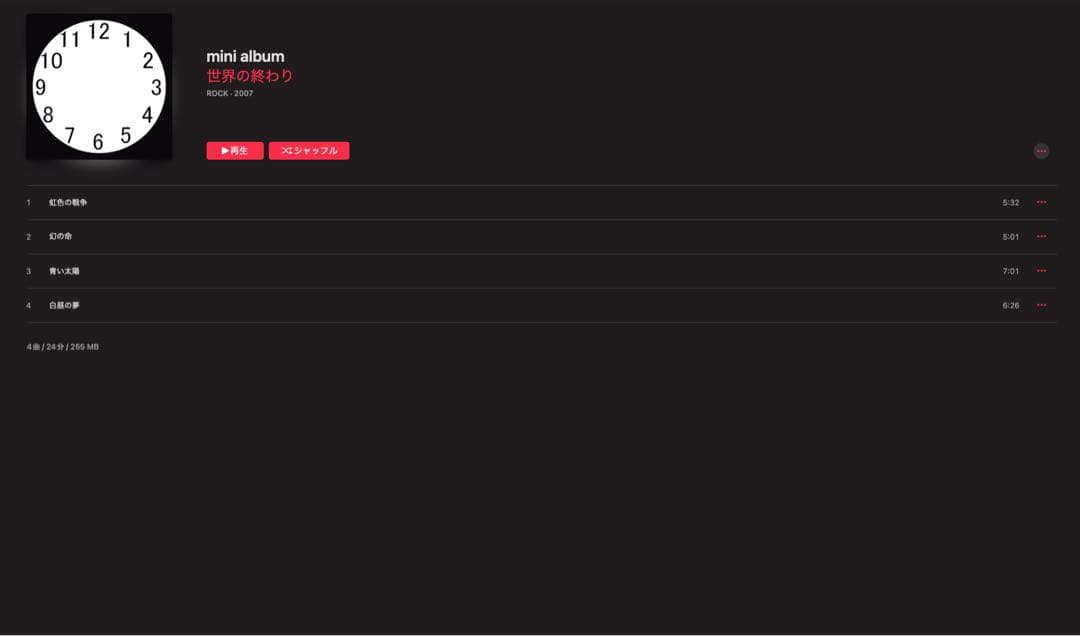Click the ROCK · 2007 genre label
Image resolution: width=1080 pixels, height=636 pixels.
230,94
